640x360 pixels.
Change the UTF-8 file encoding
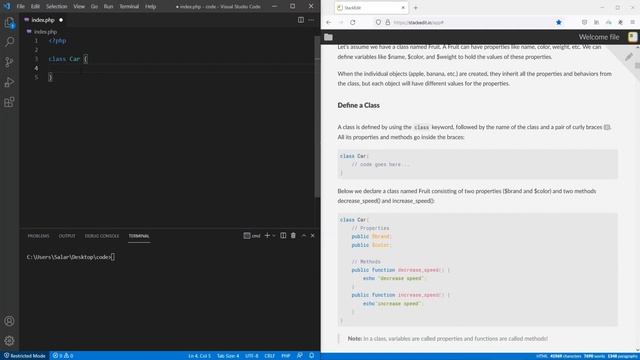tap(251, 356)
